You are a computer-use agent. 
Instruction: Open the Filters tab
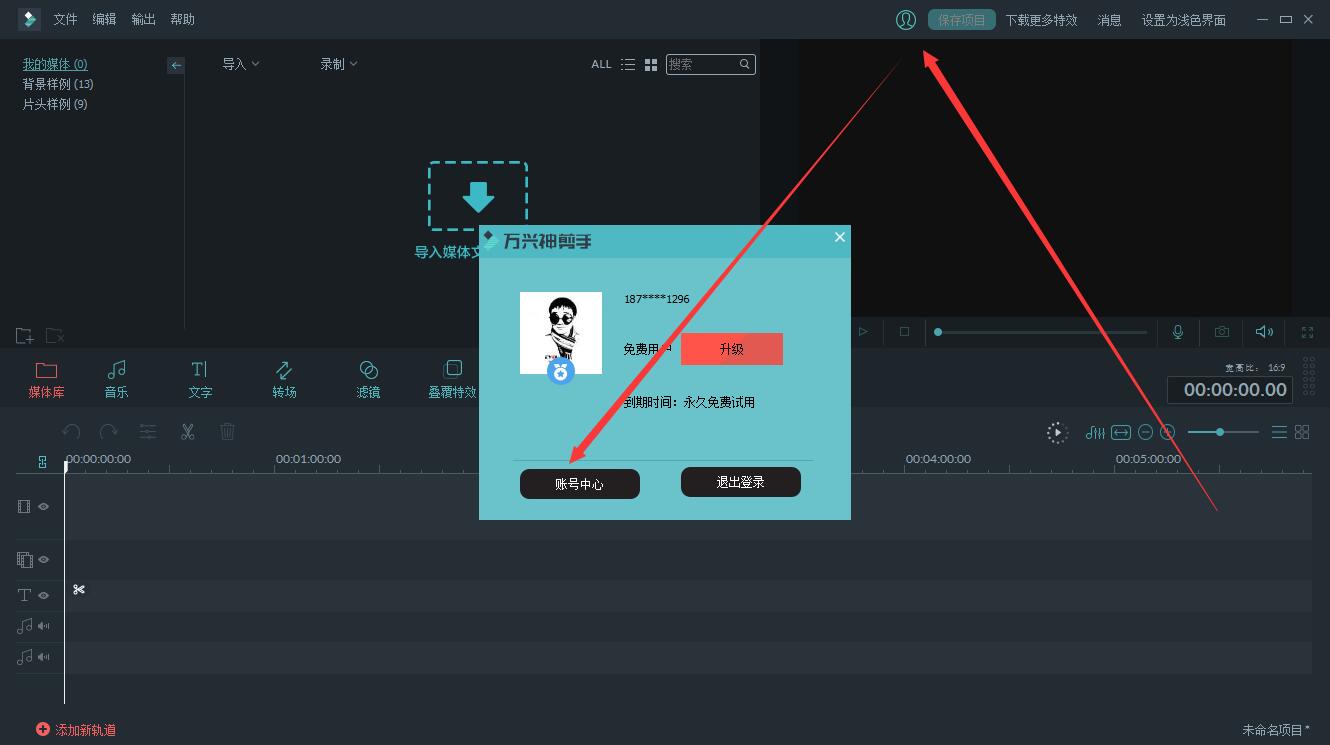368,380
